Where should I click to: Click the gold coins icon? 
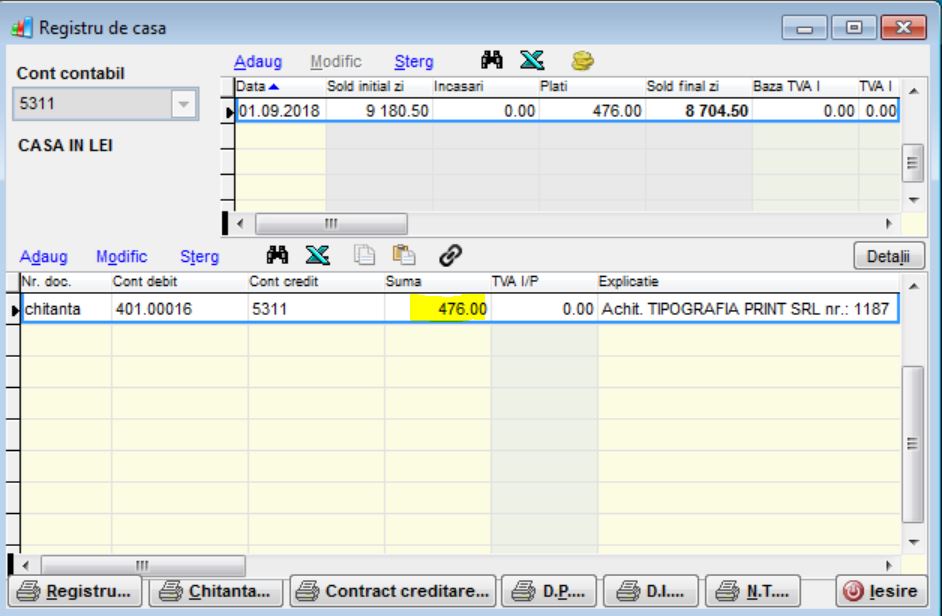coord(582,60)
